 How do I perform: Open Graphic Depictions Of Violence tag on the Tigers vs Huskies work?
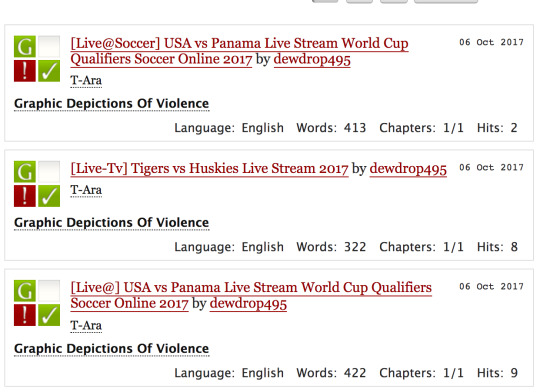point(112,223)
